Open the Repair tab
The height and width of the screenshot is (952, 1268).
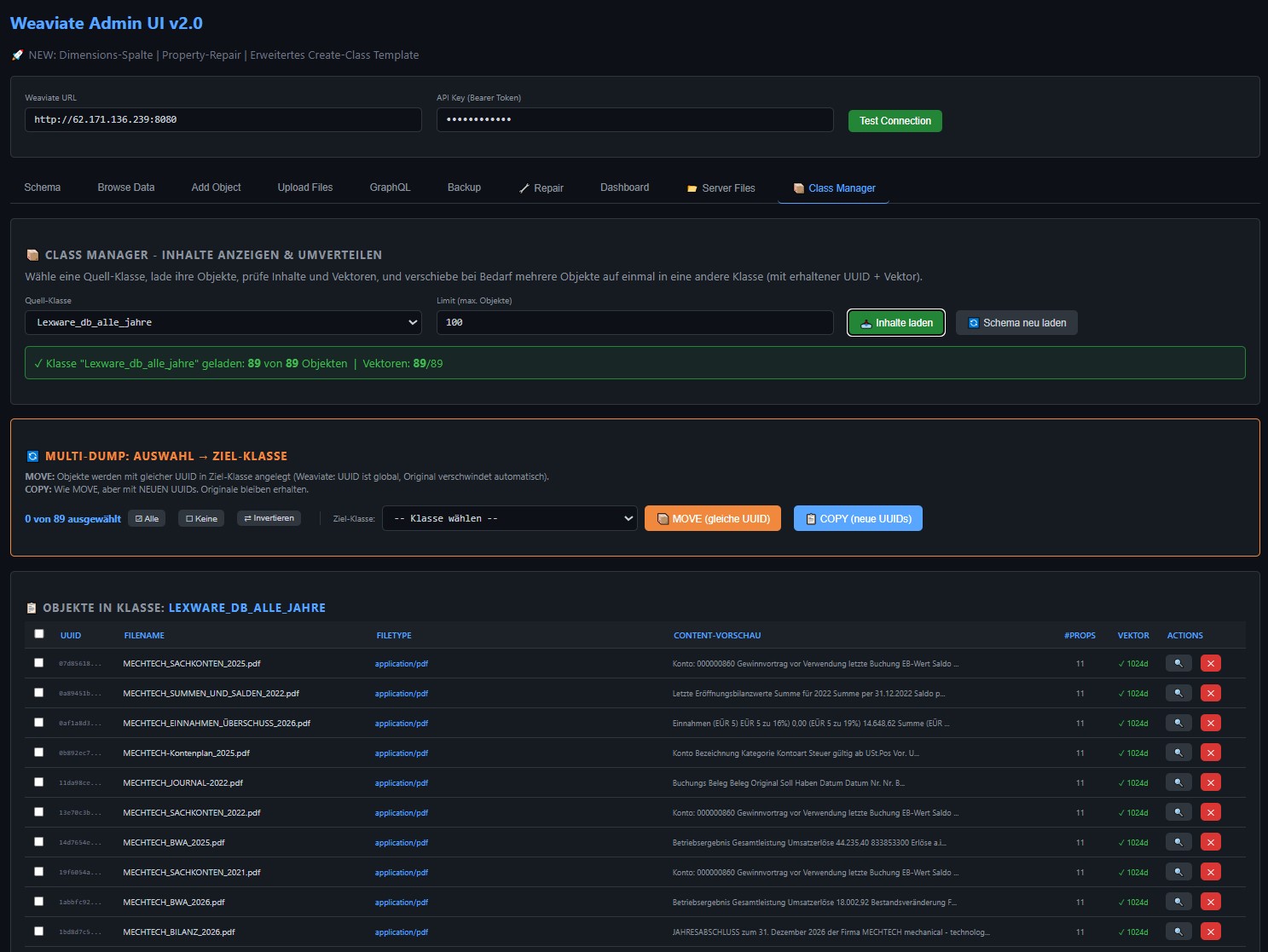[541, 188]
